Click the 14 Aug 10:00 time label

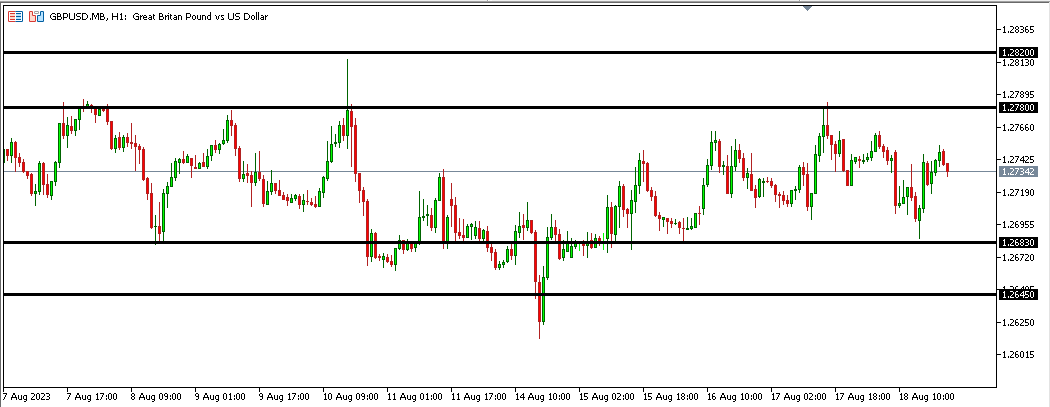click(x=543, y=396)
